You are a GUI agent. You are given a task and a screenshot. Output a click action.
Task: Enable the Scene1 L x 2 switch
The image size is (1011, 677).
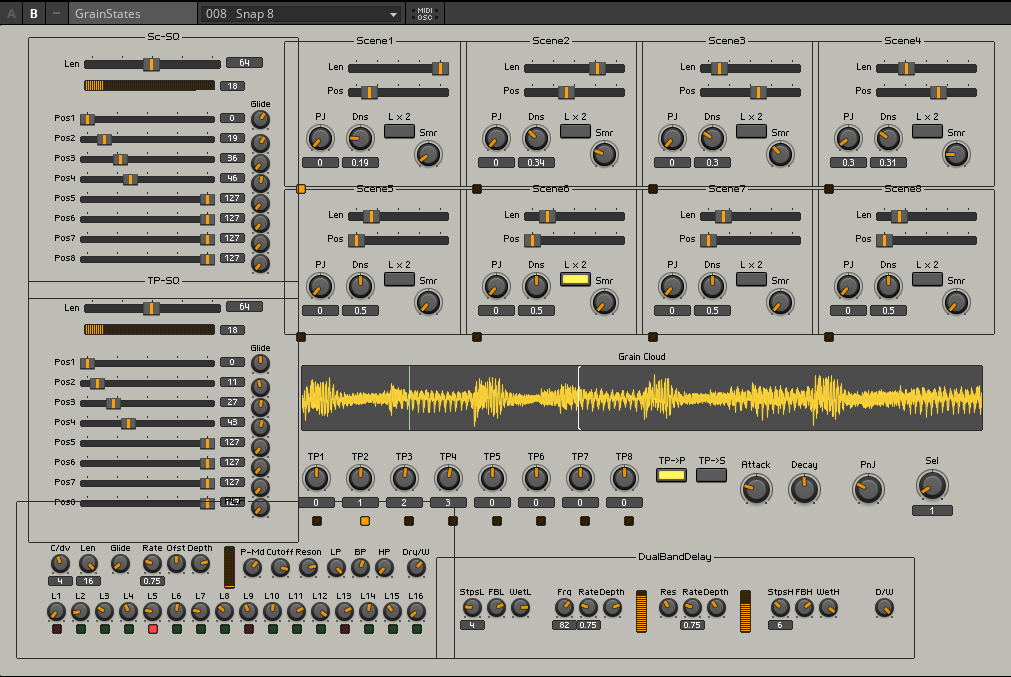[x=400, y=131]
